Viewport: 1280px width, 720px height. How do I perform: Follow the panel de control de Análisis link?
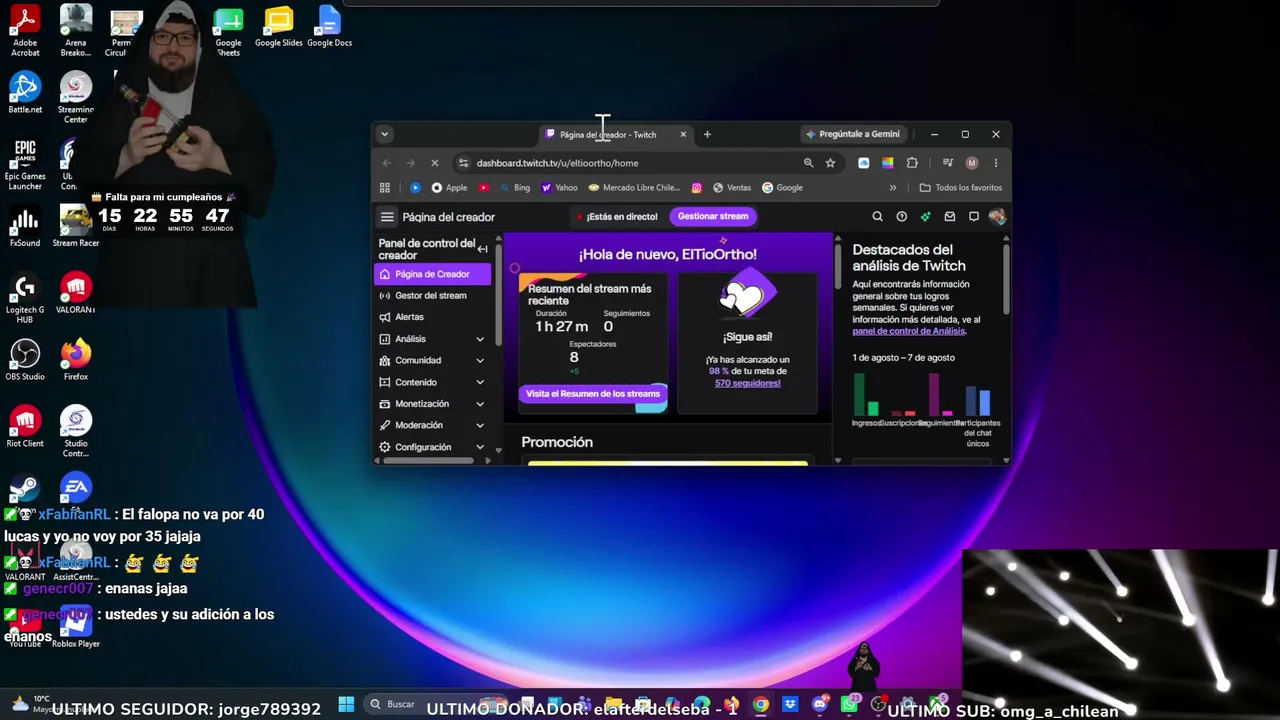point(908,331)
